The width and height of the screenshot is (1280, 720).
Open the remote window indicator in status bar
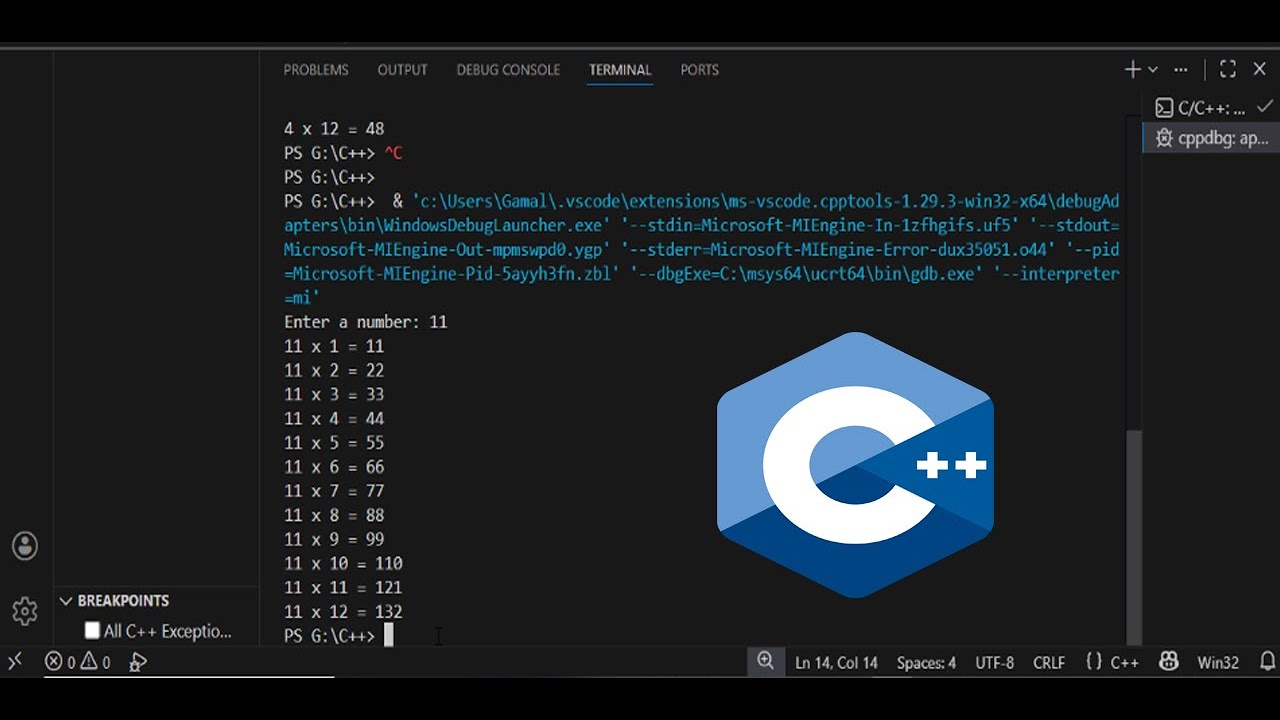(15, 662)
